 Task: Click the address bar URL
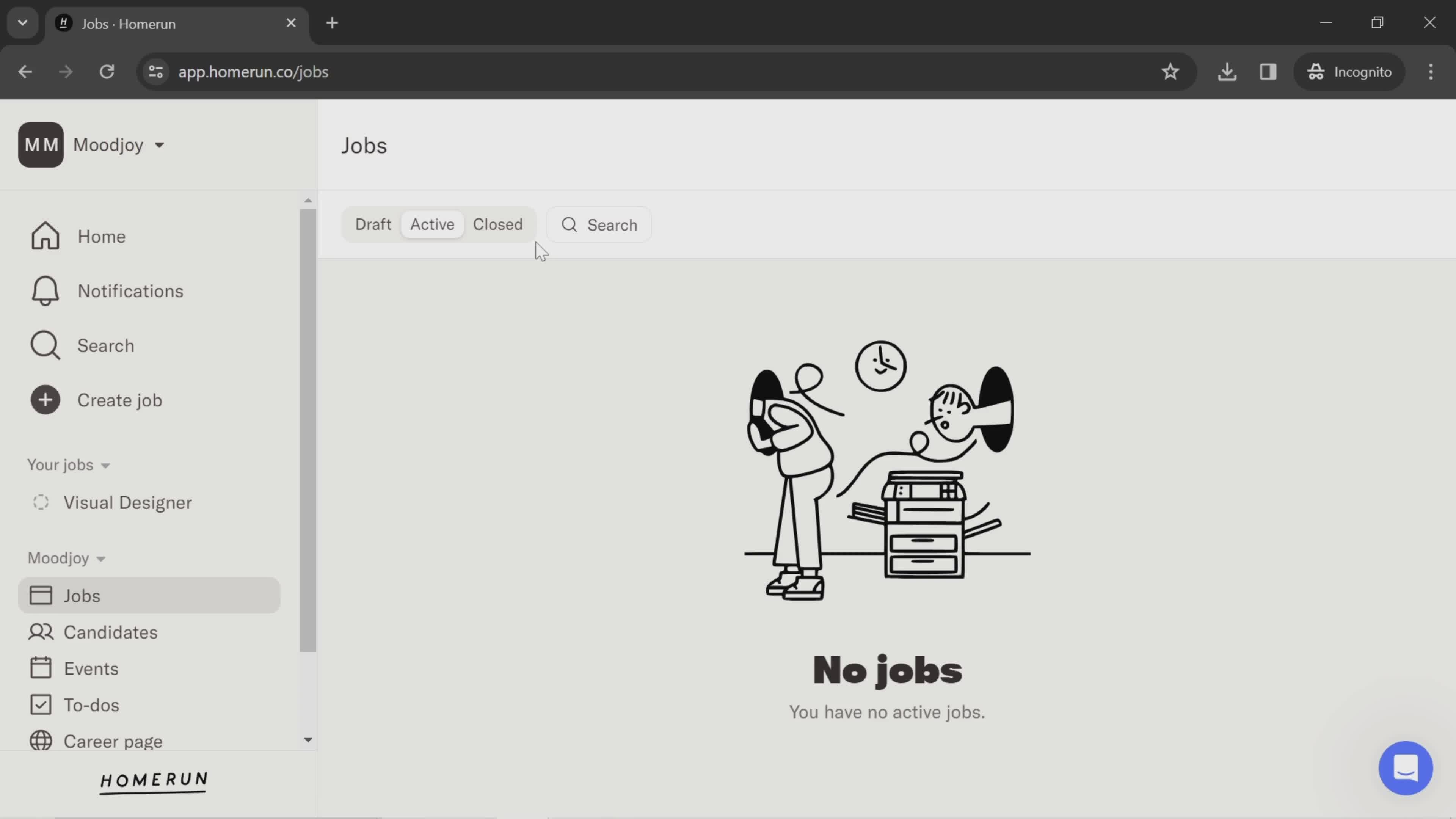click(x=253, y=72)
